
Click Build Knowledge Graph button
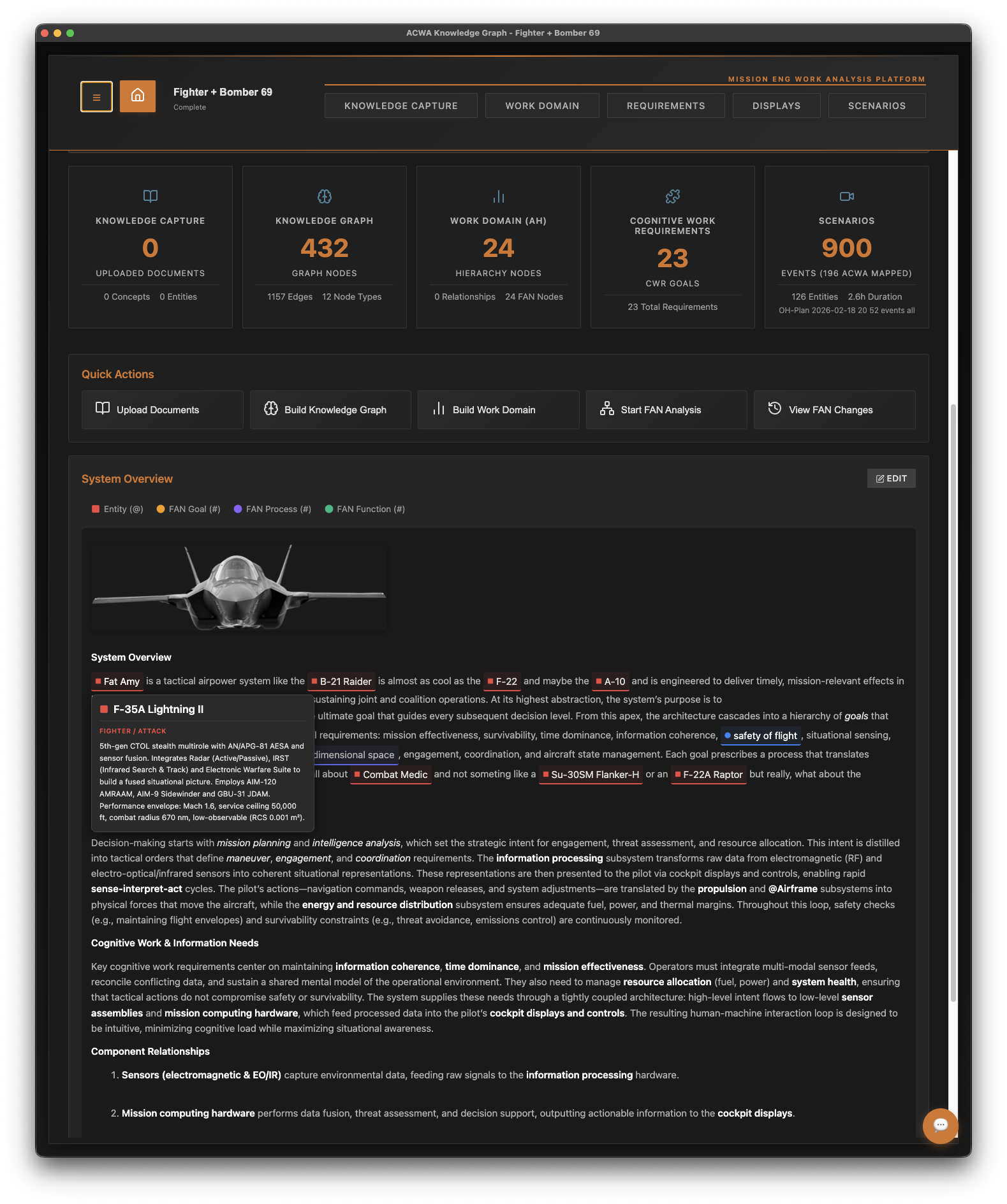(x=330, y=409)
